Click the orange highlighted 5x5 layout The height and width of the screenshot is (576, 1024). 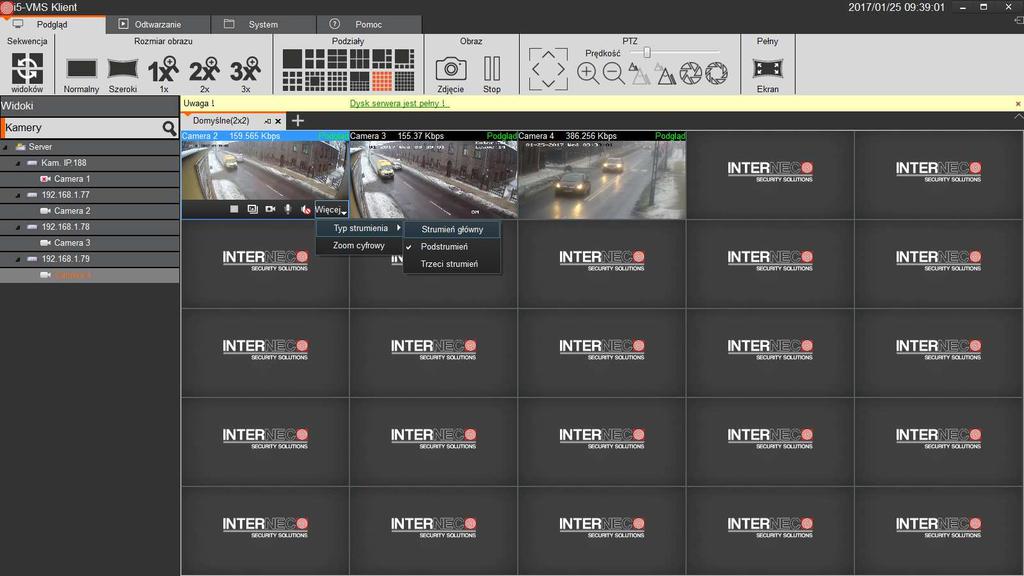pyautogui.click(x=382, y=81)
